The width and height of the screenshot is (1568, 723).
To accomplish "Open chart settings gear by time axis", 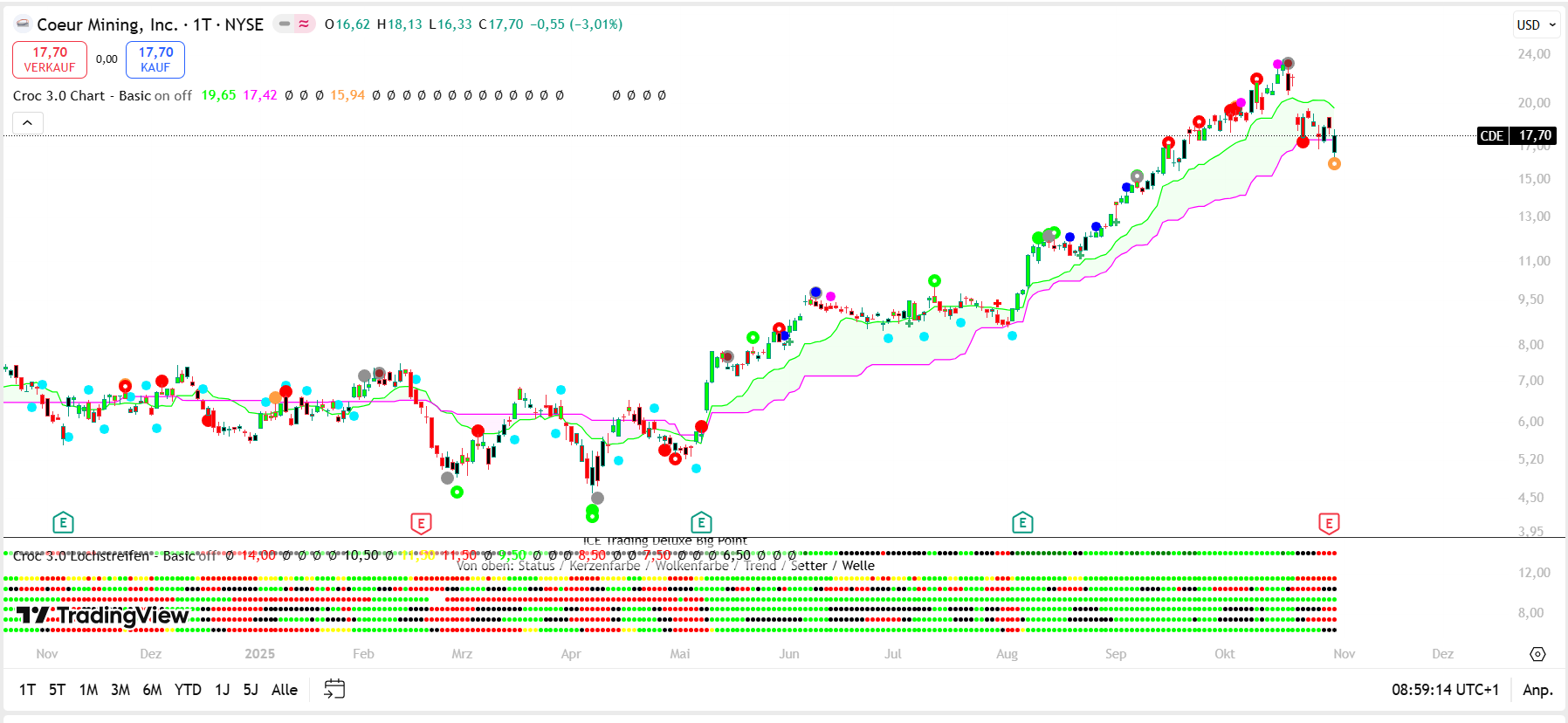I will point(1537,654).
